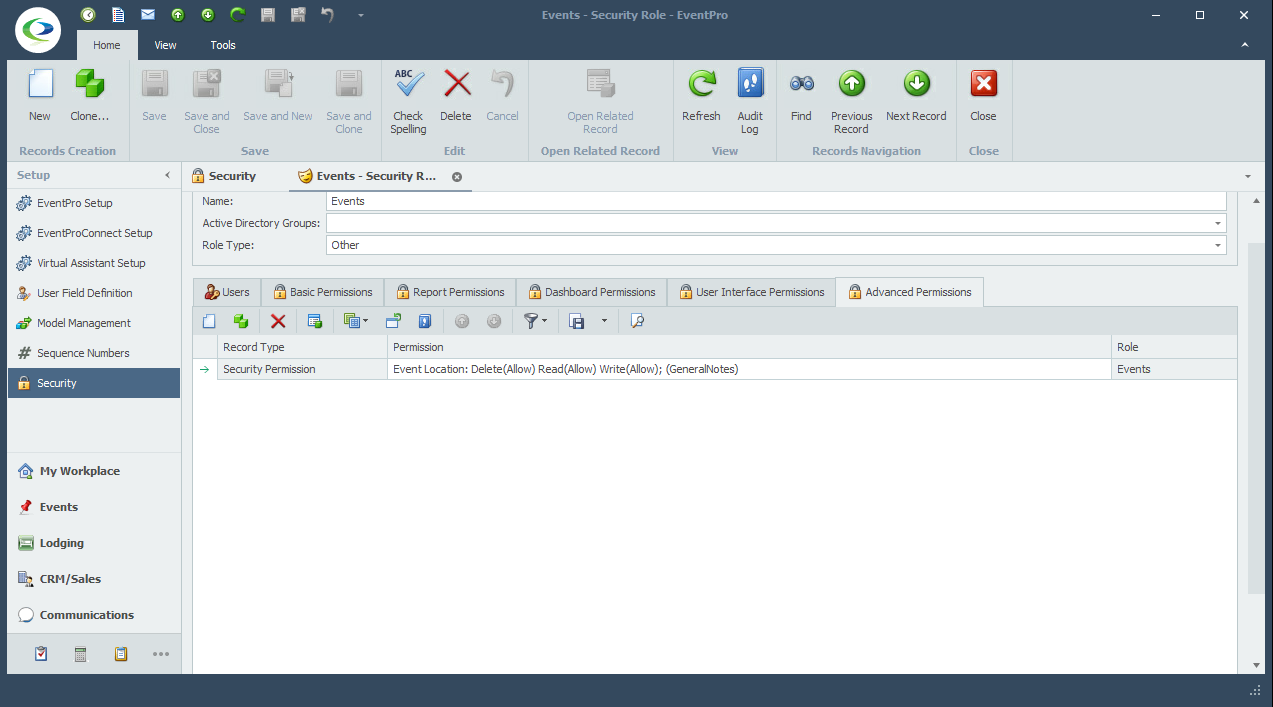Go to the Next Record
This screenshot has width=1273, height=707.
click(x=916, y=96)
